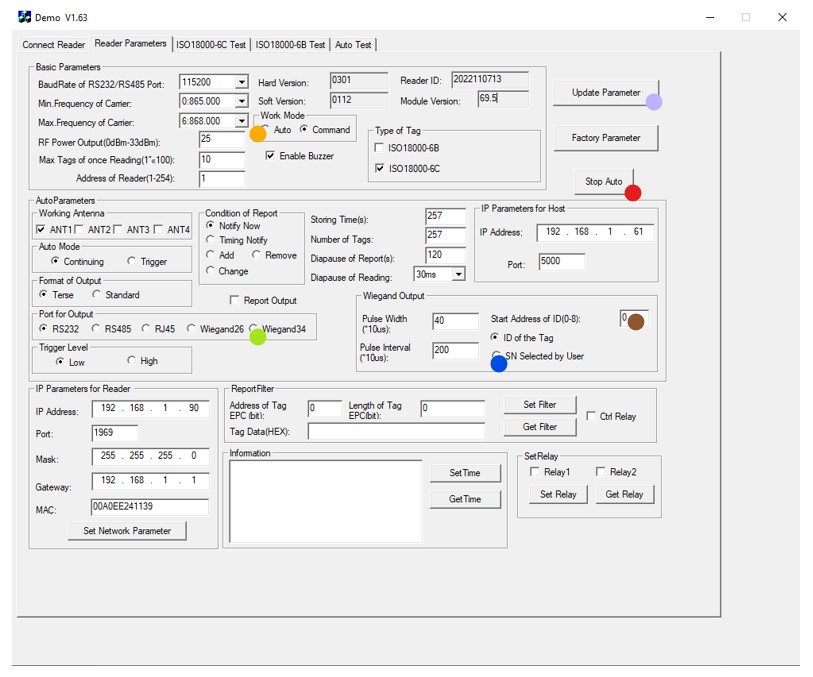Viewport: 813px width, 677px height.
Task: Open the ISO18000-6C Test tab
Action: point(211,45)
